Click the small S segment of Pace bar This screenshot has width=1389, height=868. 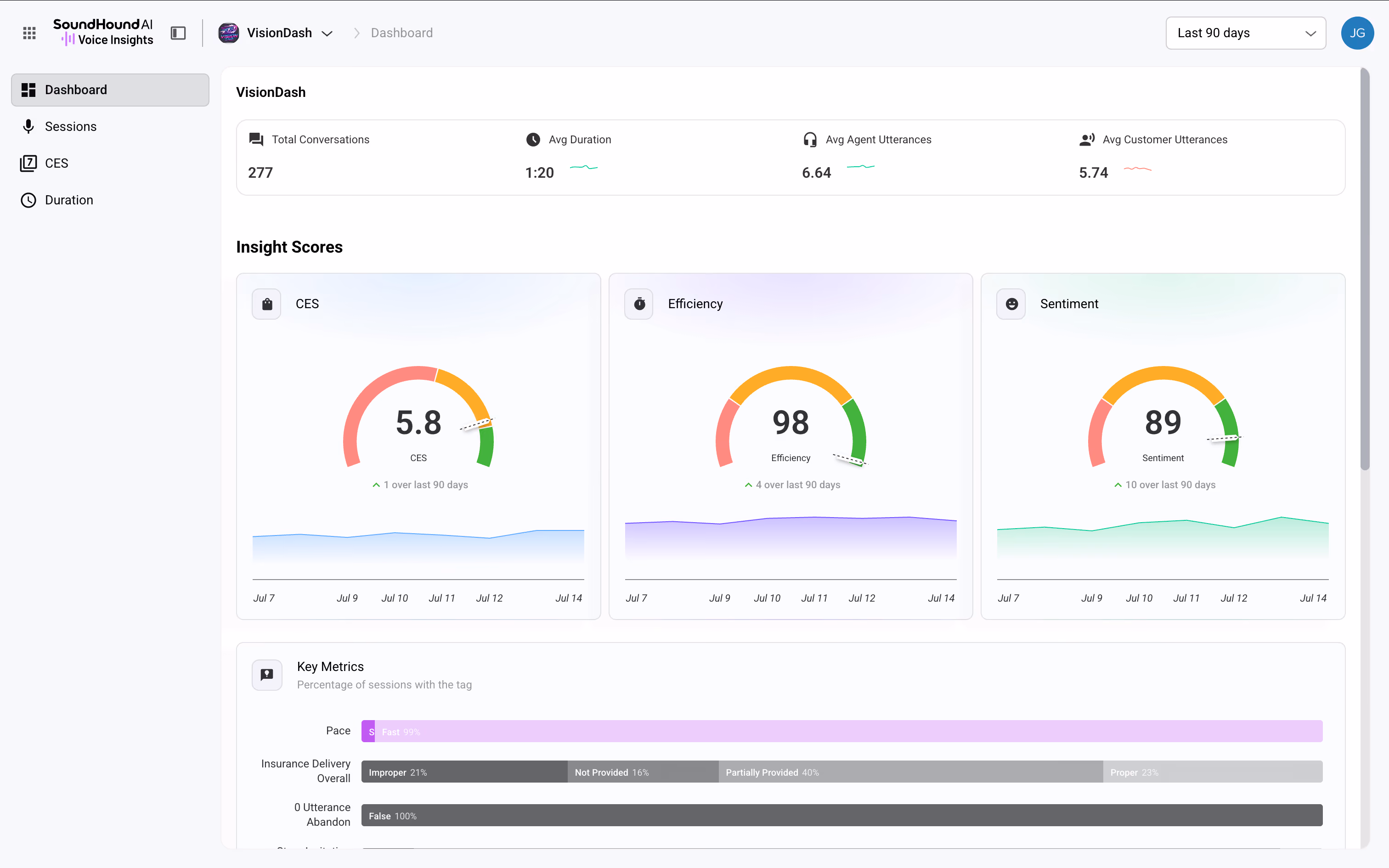click(368, 731)
